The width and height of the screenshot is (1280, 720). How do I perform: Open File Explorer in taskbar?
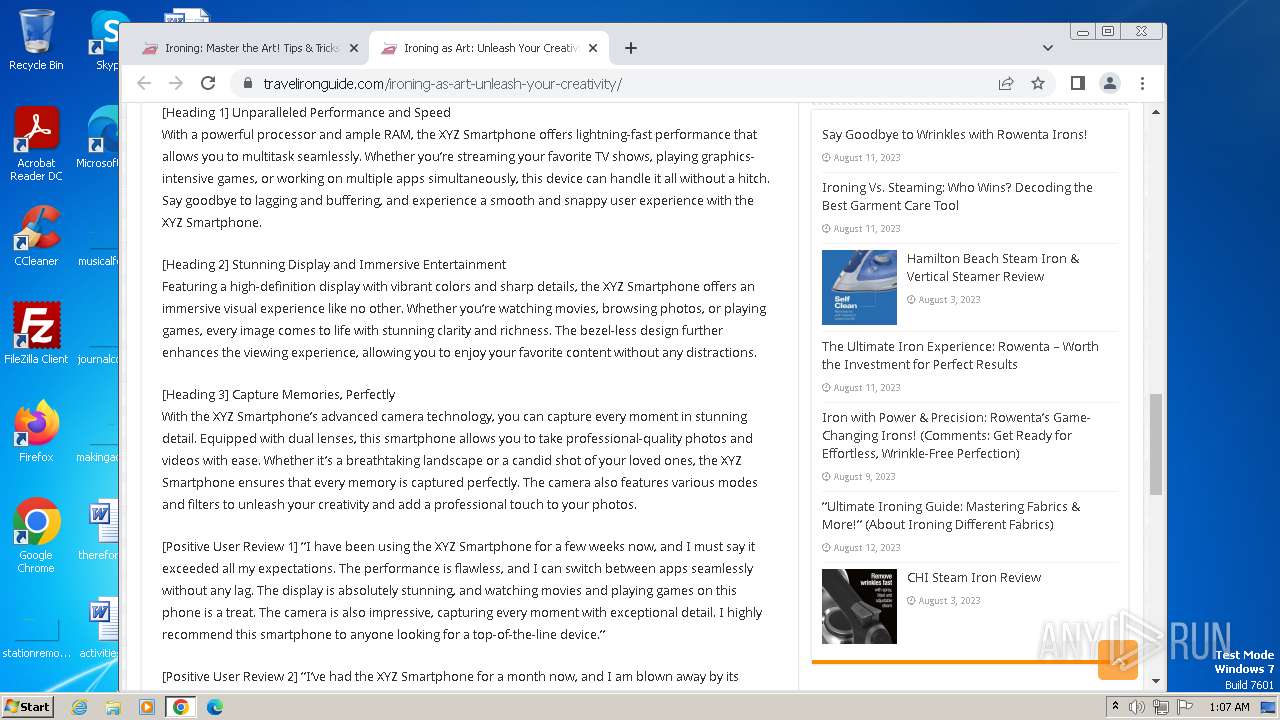pyautogui.click(x=113, y=707)
